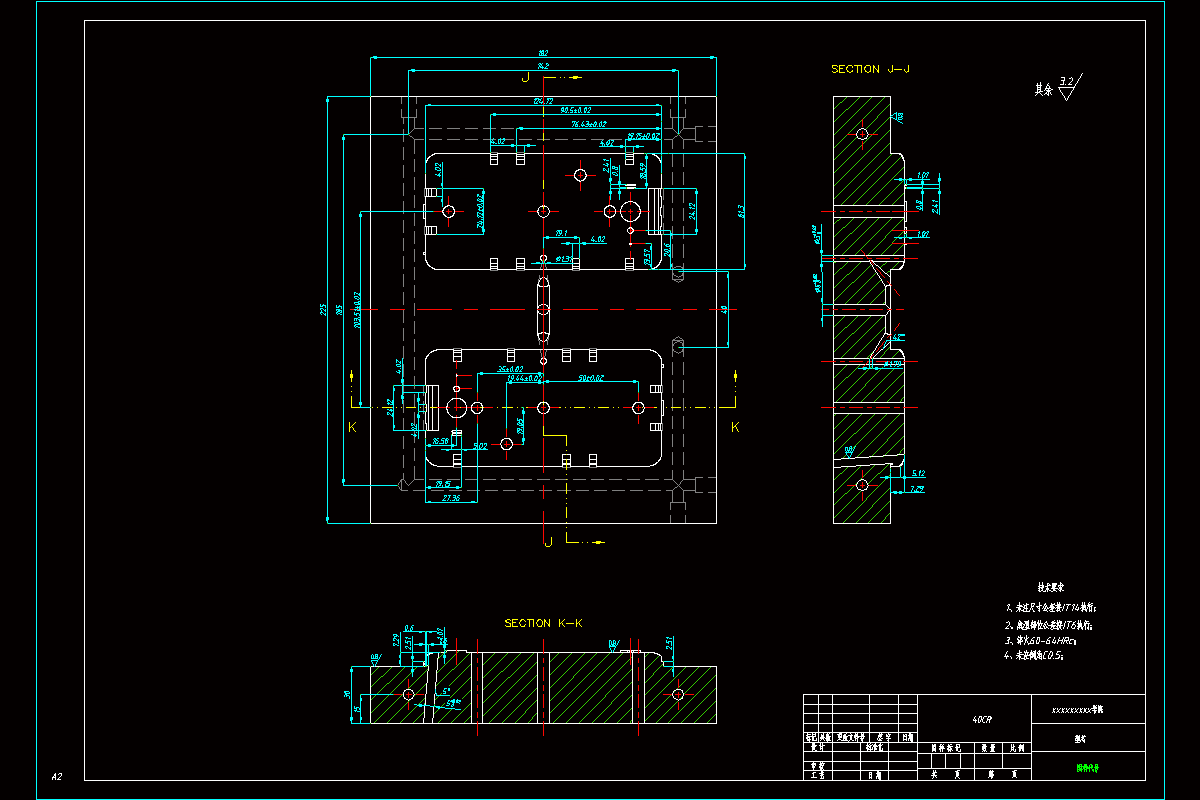This screenshot has height=800, width=1200.
Task: Select the '35±0.02' dimension text
Action: [x=511, y=368]
